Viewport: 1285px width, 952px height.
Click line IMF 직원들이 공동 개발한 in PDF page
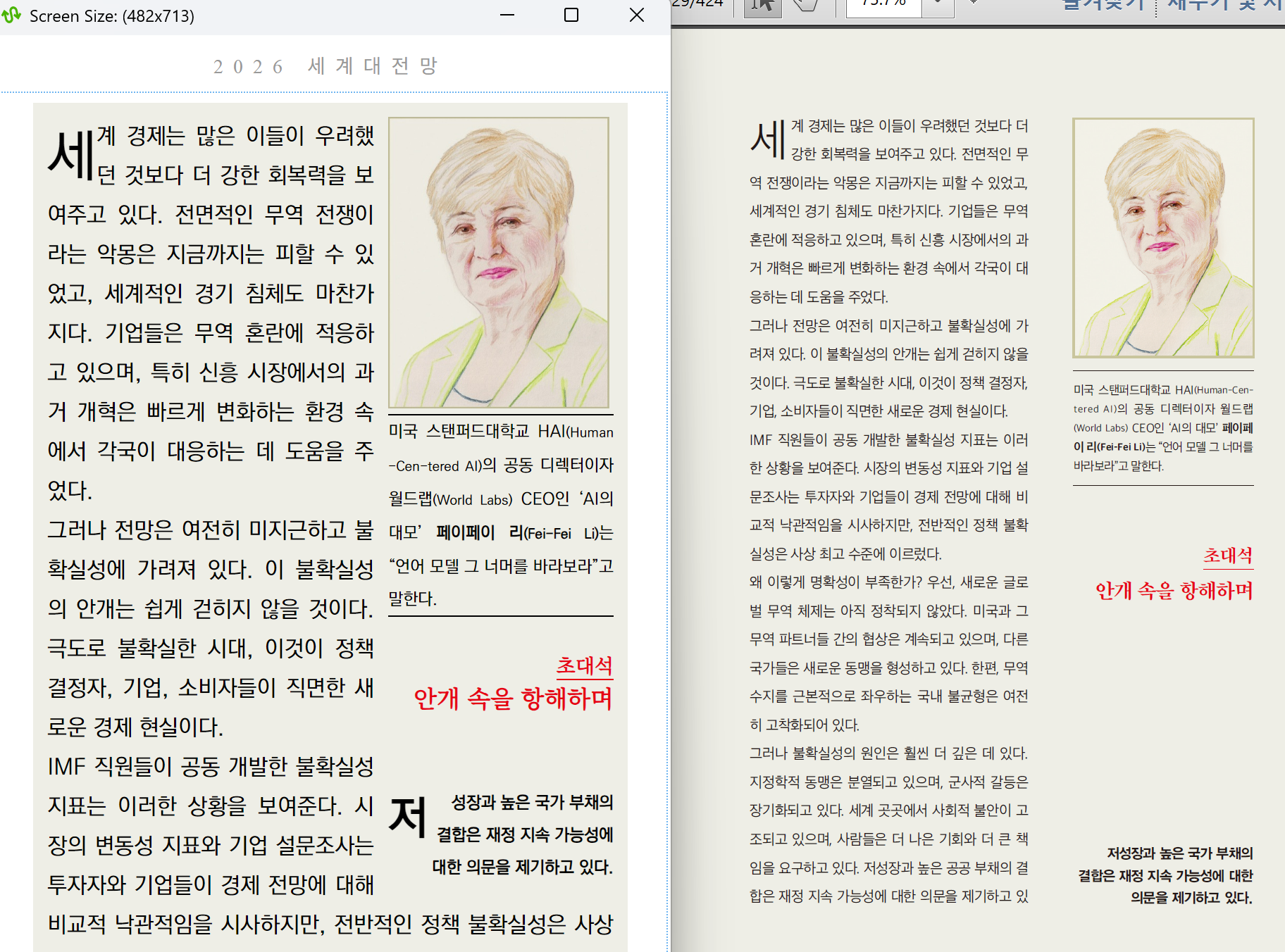tap(889, 440)
